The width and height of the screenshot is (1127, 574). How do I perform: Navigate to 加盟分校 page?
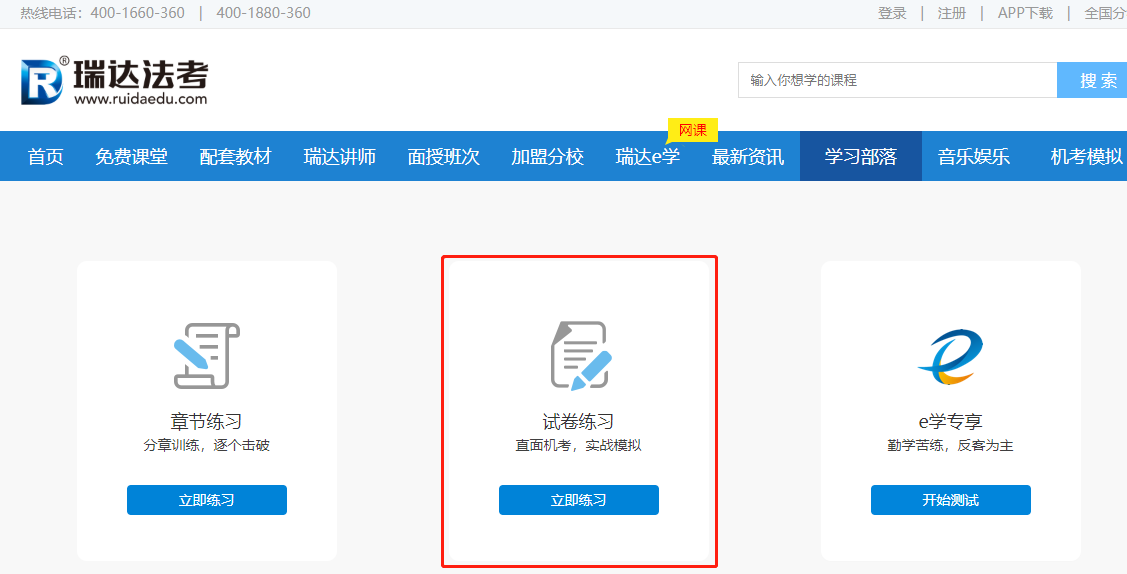click(547, 156)
